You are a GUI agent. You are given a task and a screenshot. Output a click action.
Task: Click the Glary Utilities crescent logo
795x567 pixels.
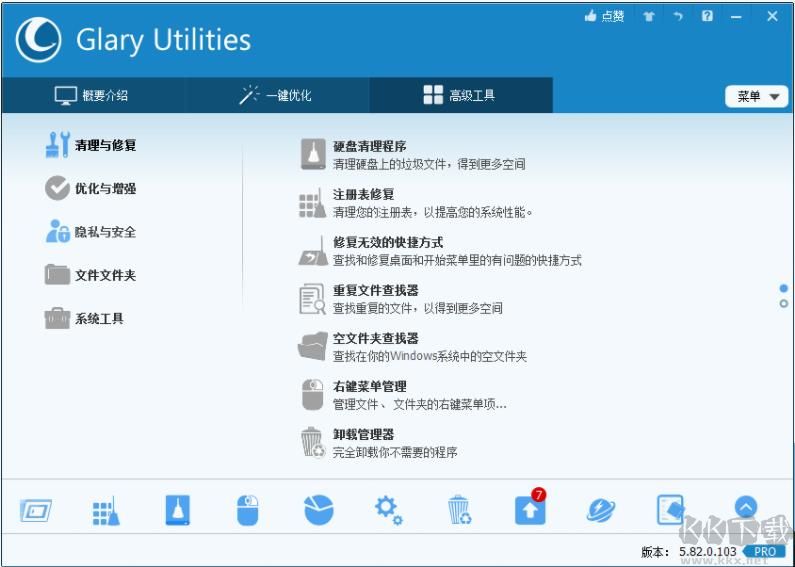click(39, 40)
